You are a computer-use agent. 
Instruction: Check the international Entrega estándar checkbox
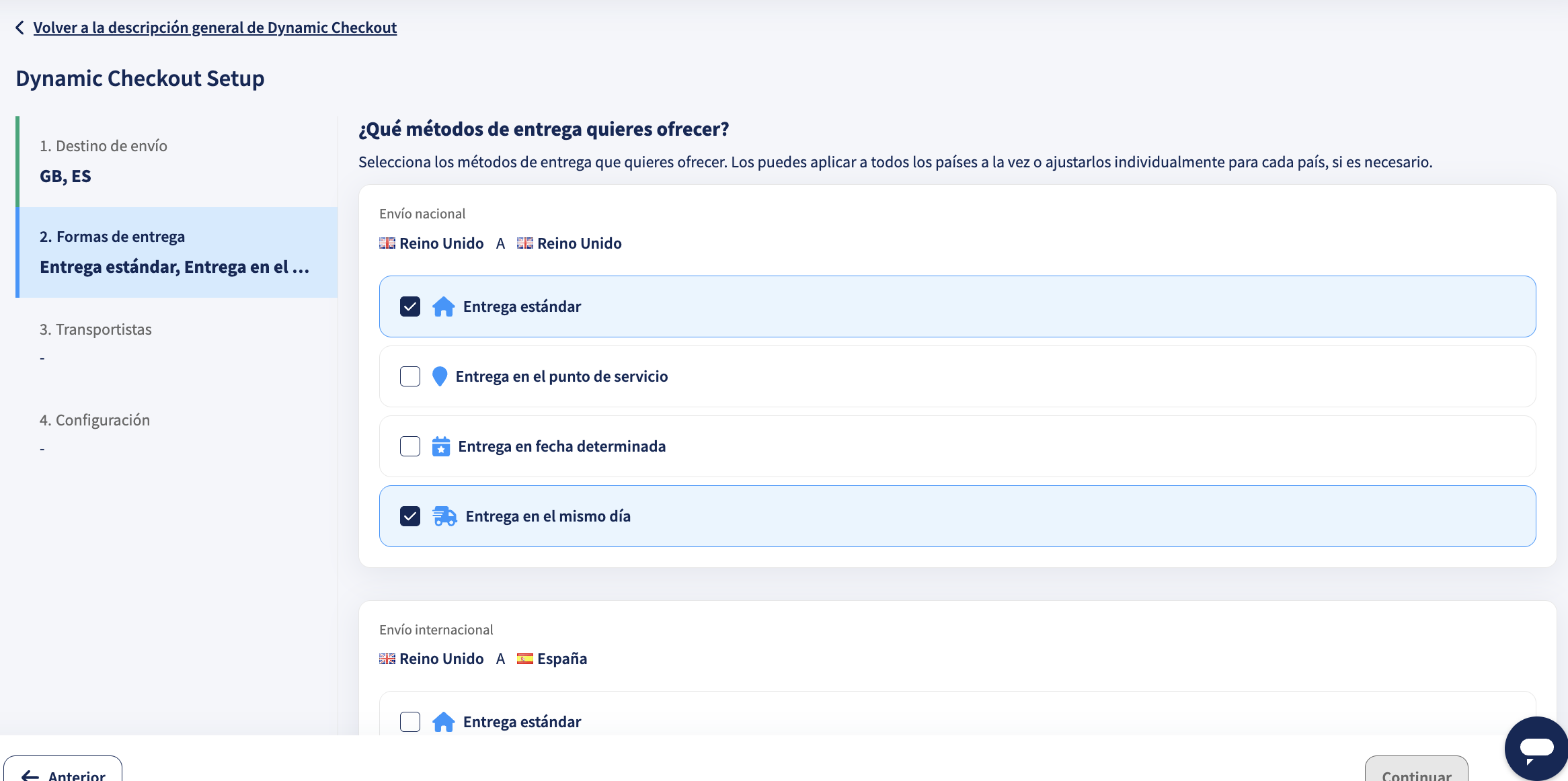410,722
